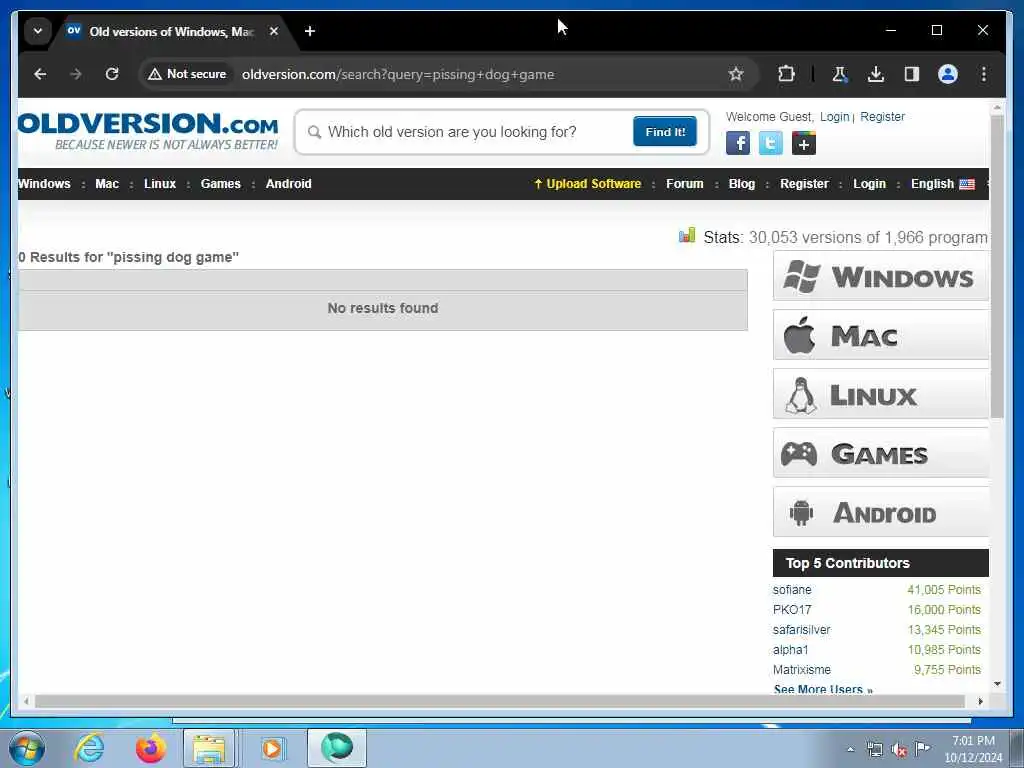The image size is (1024, 768).
Task: Click the address bar URL
Action: point(398,74)
